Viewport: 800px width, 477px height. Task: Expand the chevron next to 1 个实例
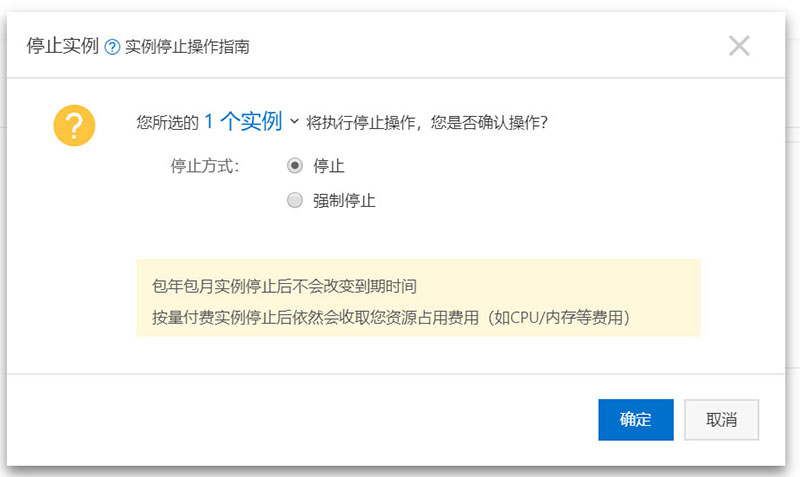(x=294, y=121)
